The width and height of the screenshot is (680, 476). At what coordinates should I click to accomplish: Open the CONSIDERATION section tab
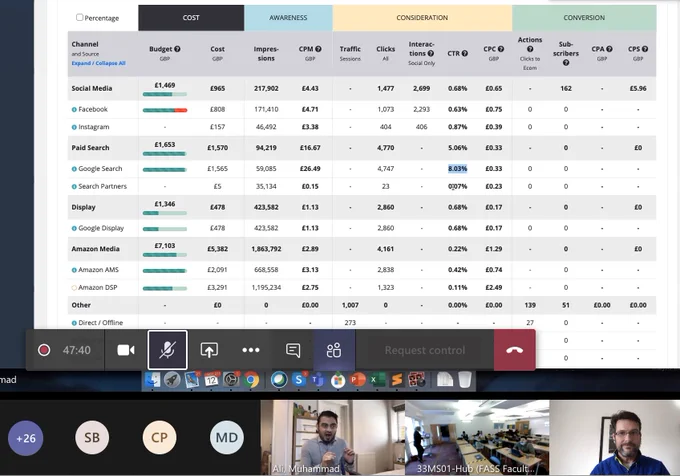422,18
